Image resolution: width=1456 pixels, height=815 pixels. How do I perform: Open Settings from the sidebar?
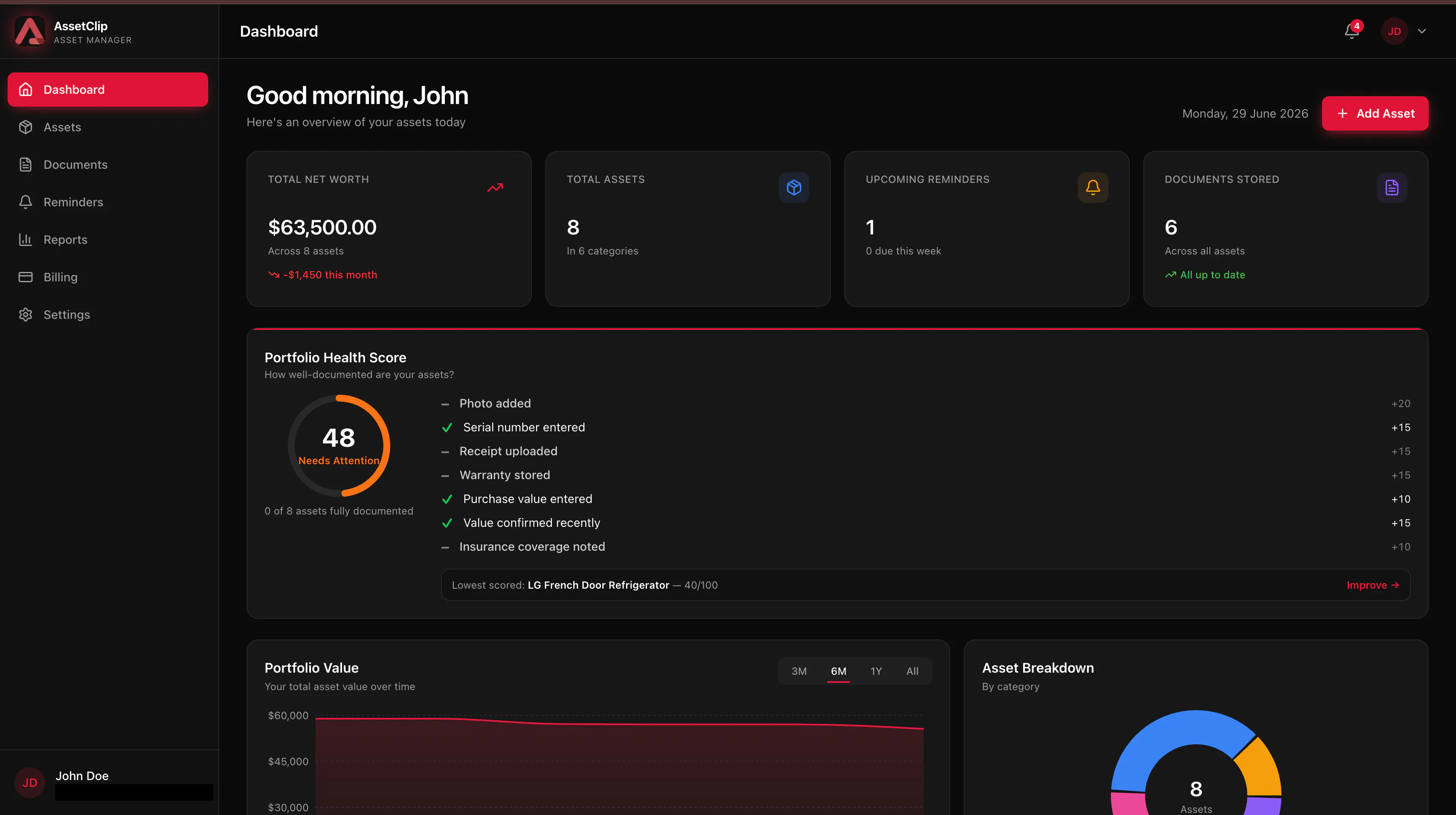point(107,315)
